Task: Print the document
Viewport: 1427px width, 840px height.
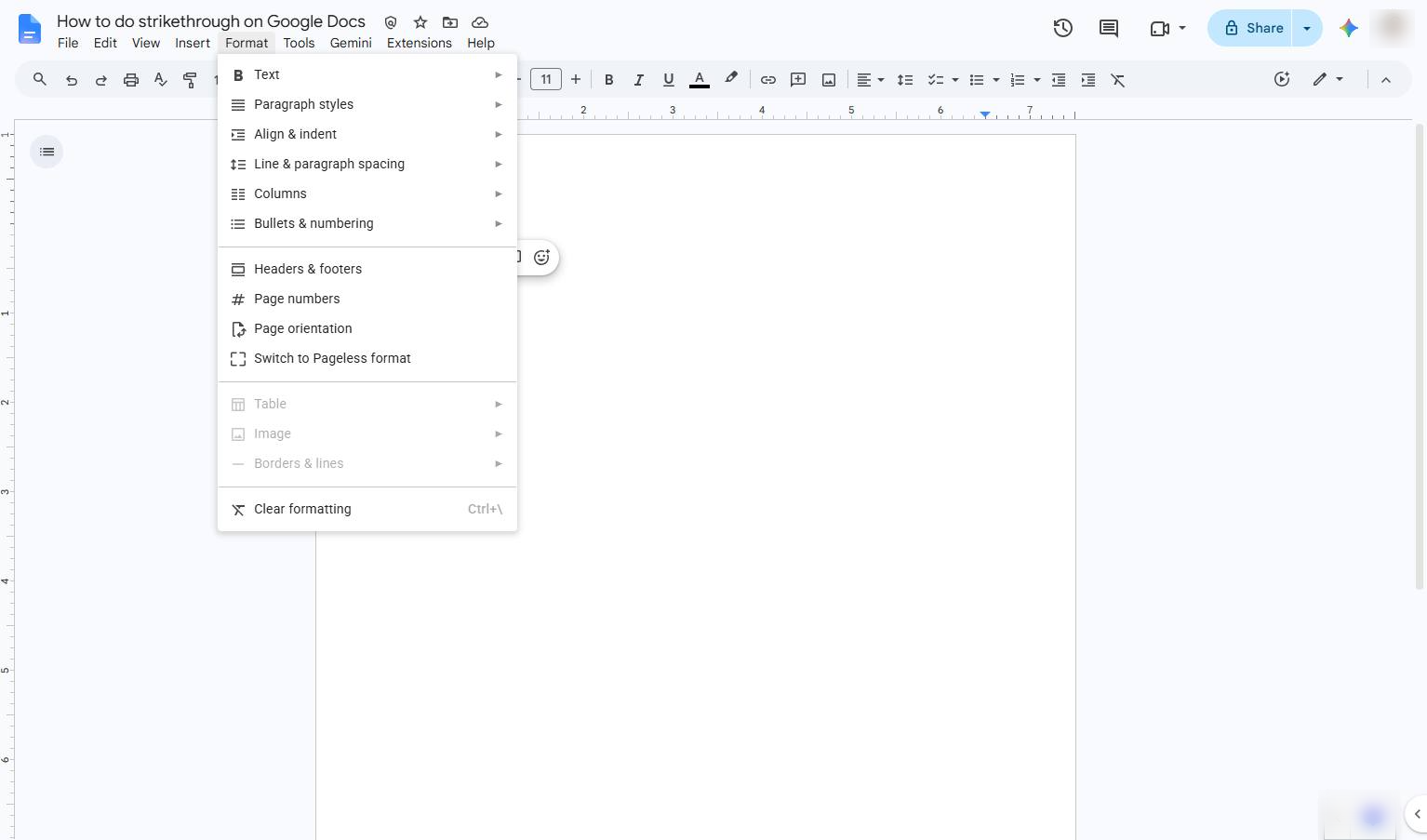Action: pyautogui.click(x=131, y=80)
